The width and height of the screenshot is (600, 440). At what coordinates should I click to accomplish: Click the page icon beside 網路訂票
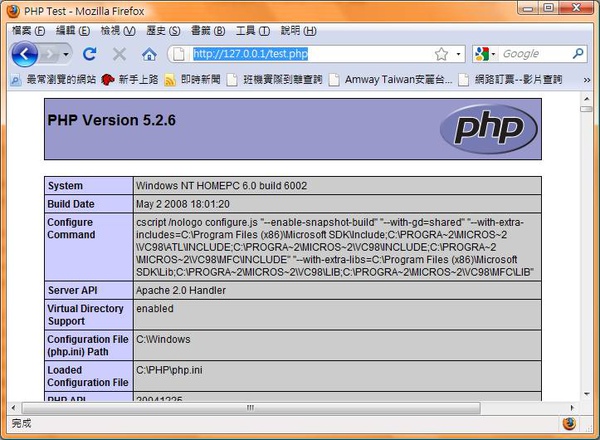pos(464,80)
